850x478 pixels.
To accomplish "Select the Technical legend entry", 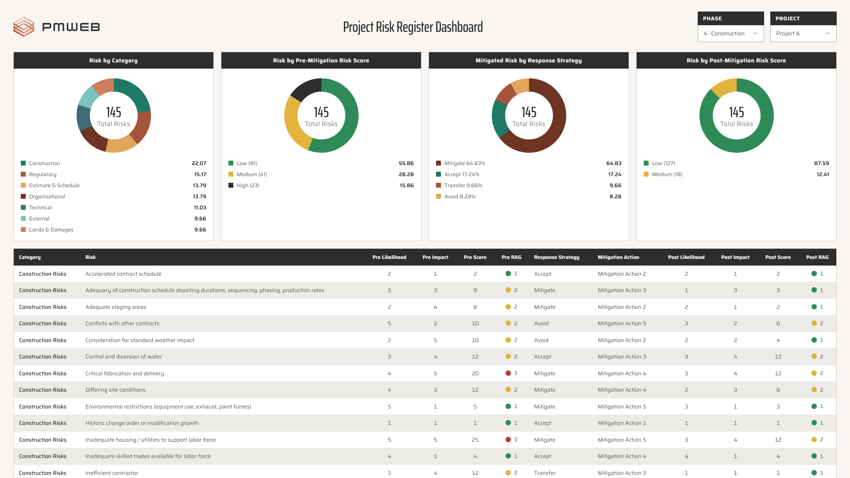I will pyautogui.click(x=36, y=208).
